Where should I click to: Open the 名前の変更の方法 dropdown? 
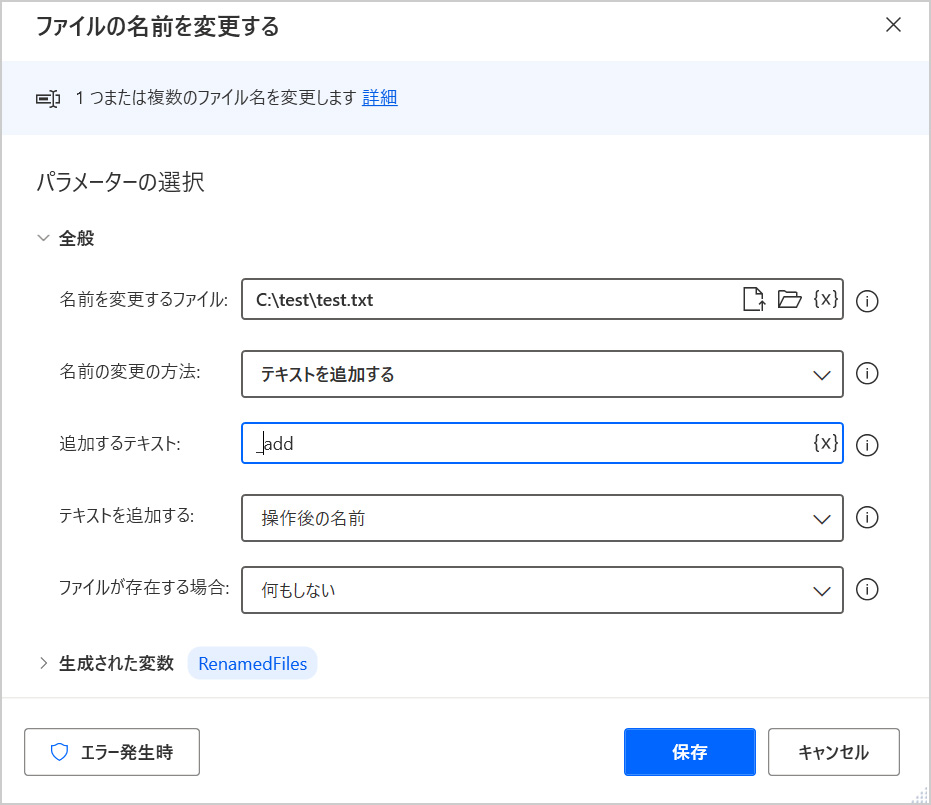(x=542, y=374)
